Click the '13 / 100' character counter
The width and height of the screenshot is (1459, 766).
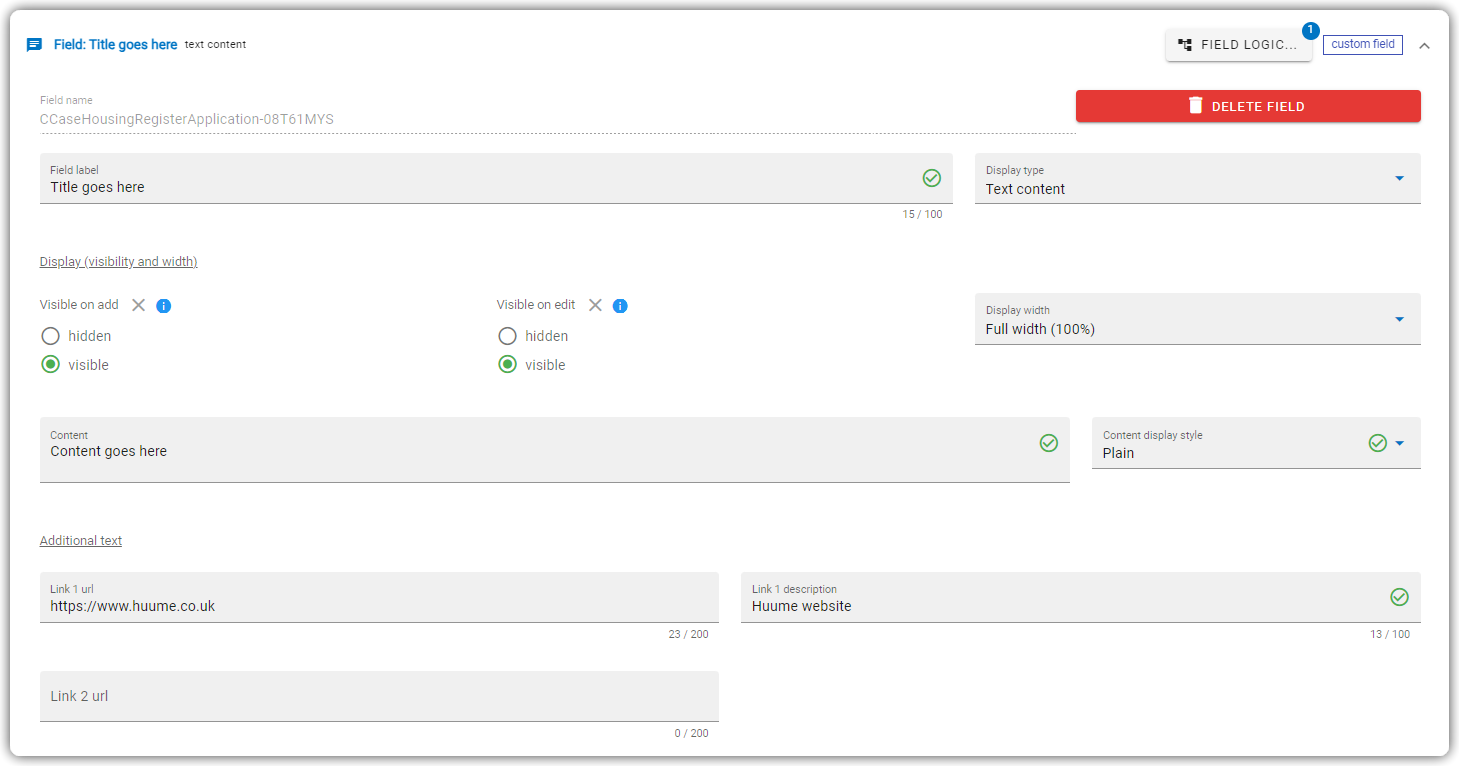1390,634
